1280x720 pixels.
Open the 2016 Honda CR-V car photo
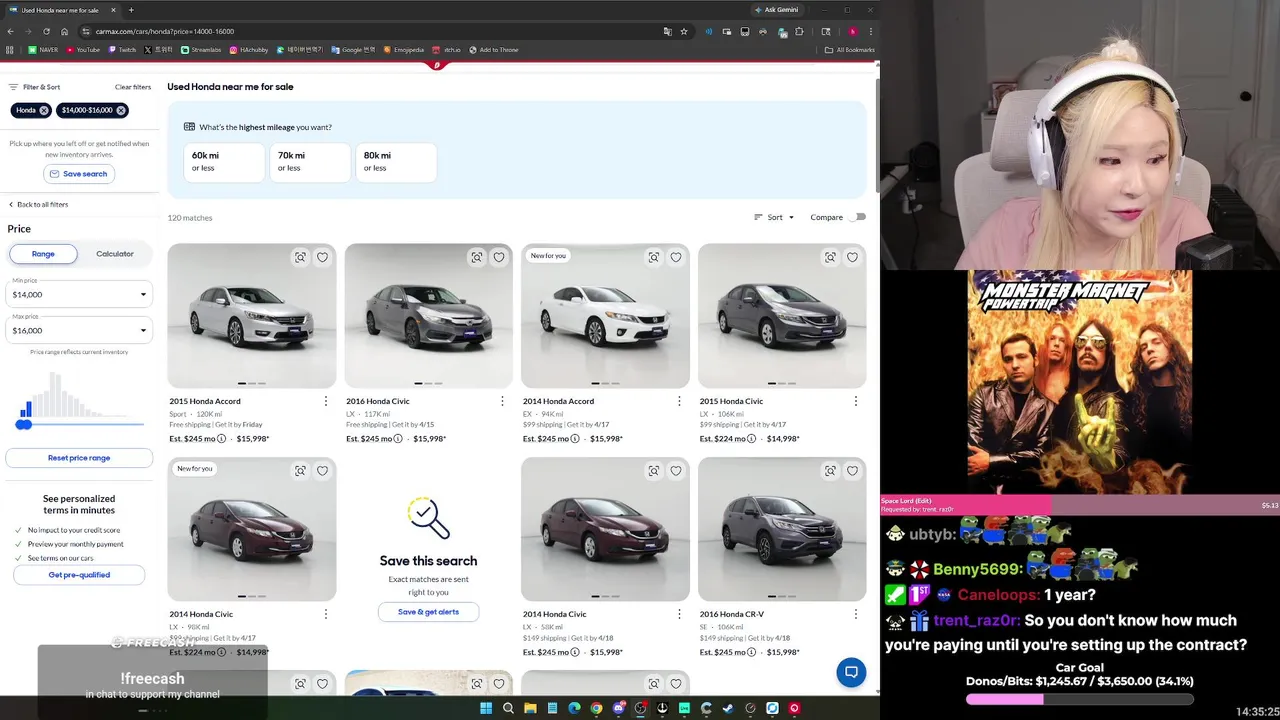pyautogui.click(x=782, y=529)
